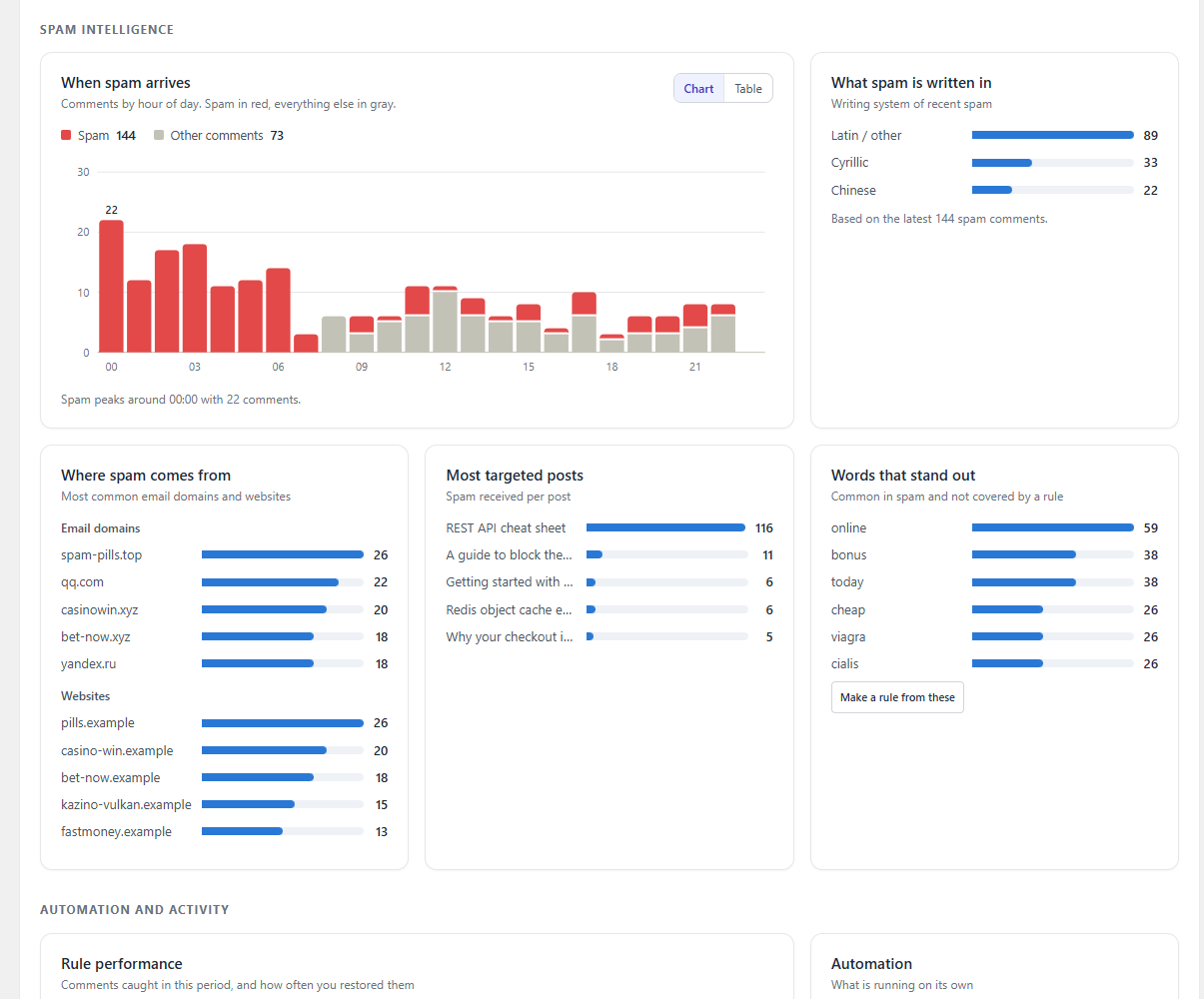Open the Getting started with ... post
The image size is (1204, 999).
(x=510, y=581)
